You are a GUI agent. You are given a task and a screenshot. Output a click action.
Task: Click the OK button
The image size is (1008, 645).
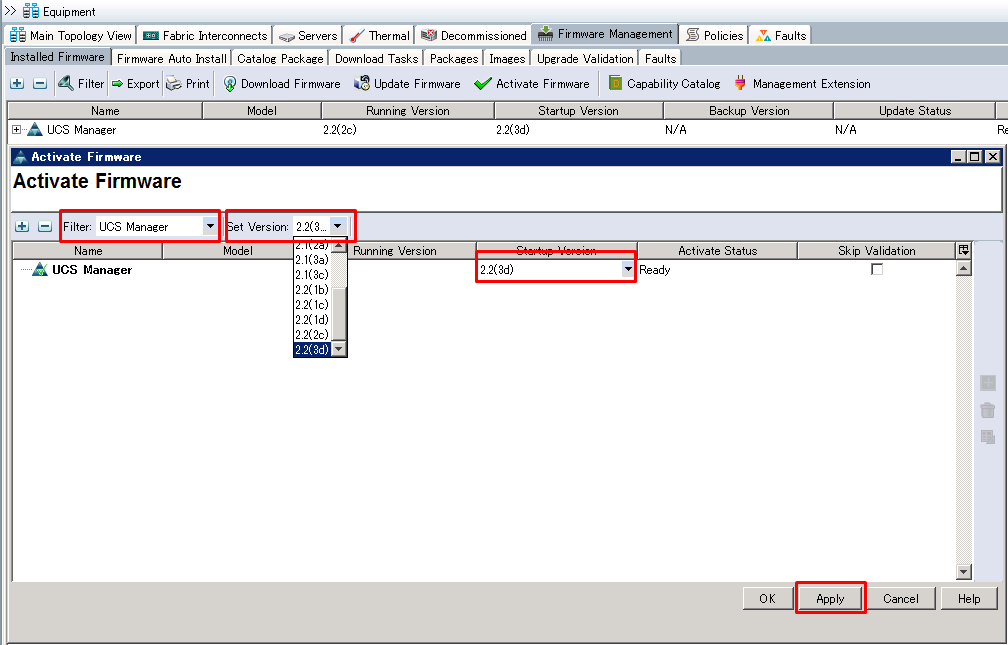tap(768, 599)
